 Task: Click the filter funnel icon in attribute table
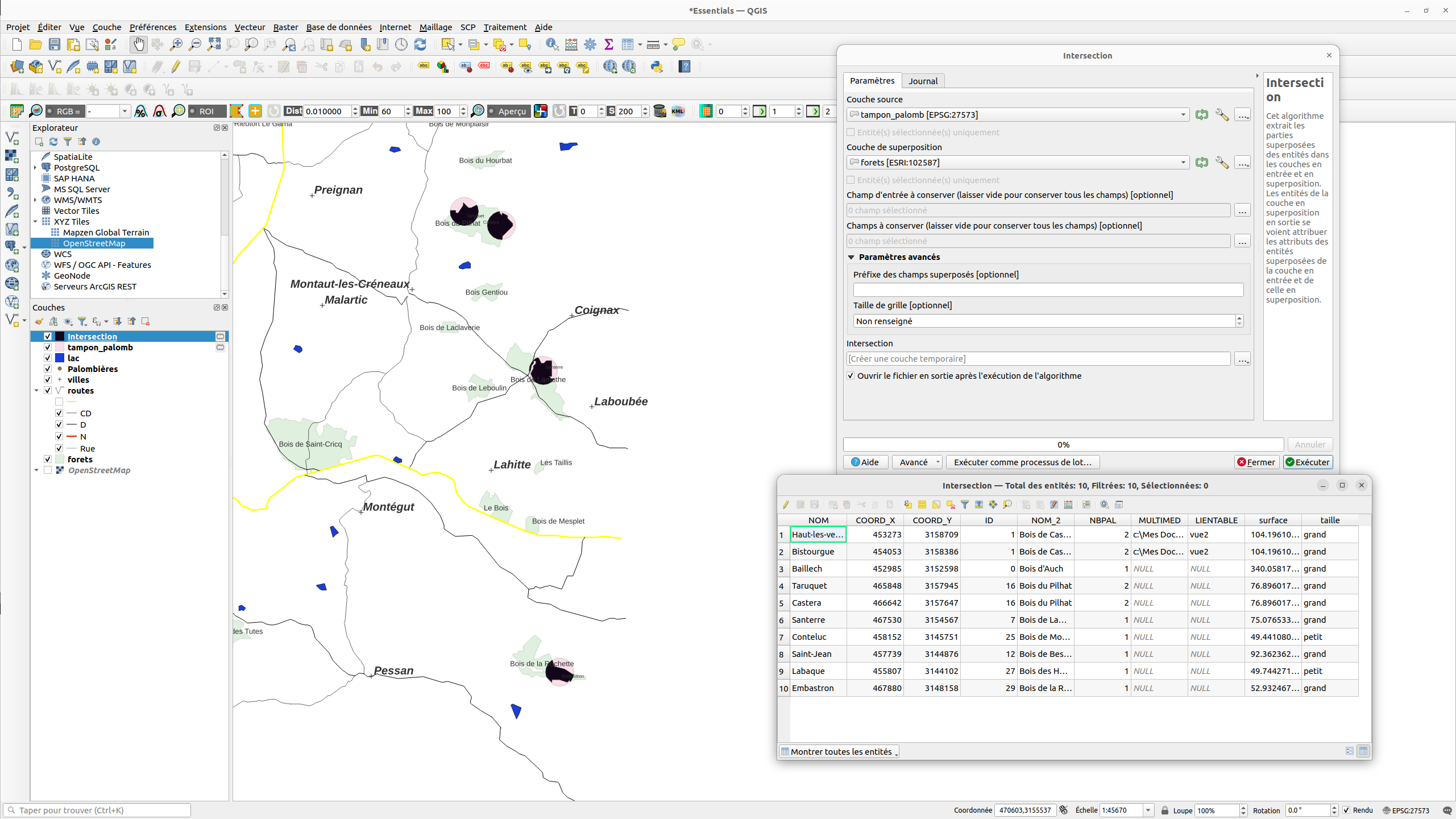pos(965,504)
